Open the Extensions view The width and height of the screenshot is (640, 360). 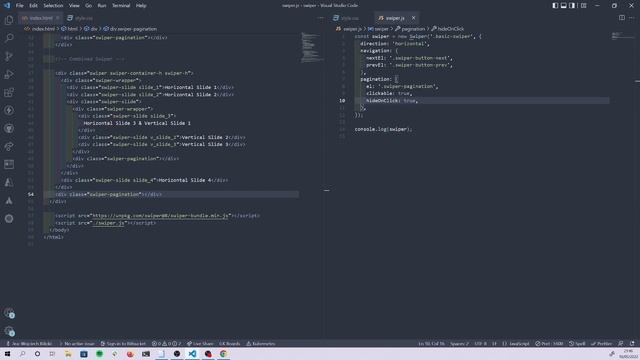tap(9, 92)
